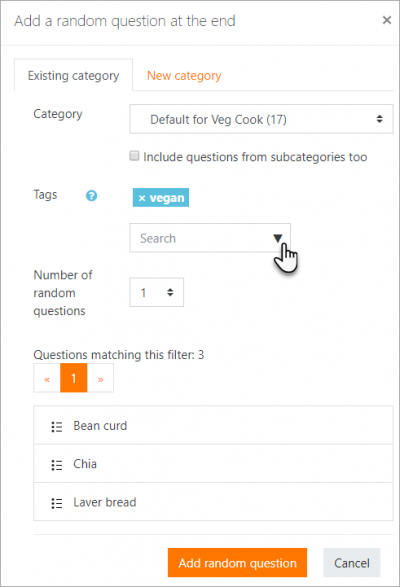The height and width of the screenshot is (587, 400).
Task: Open the number of random questions selector
Action: tap(157, 292)
